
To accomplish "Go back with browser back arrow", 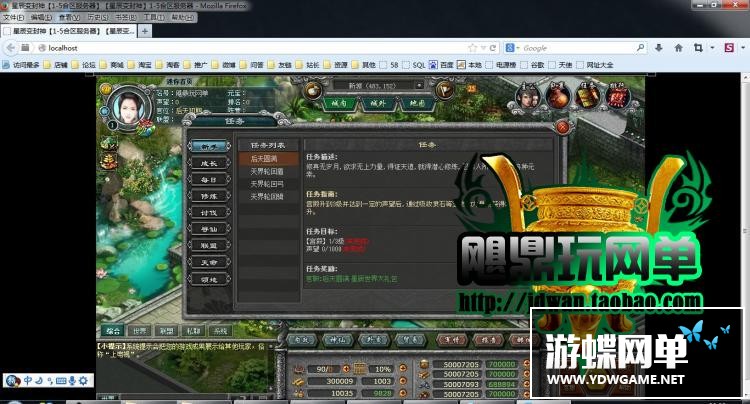I will pyautogui.click(x=11, y=48).
